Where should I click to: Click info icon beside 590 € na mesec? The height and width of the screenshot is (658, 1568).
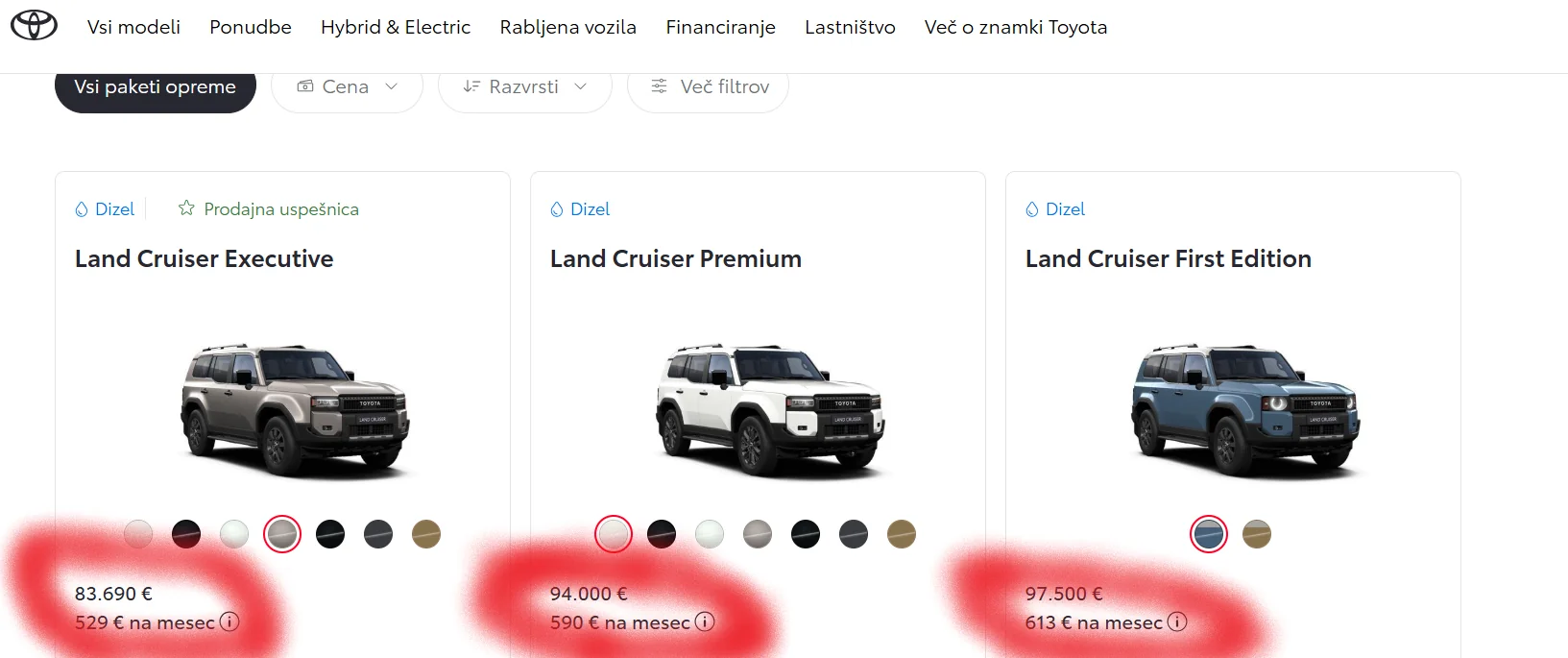tap(705, 621)
